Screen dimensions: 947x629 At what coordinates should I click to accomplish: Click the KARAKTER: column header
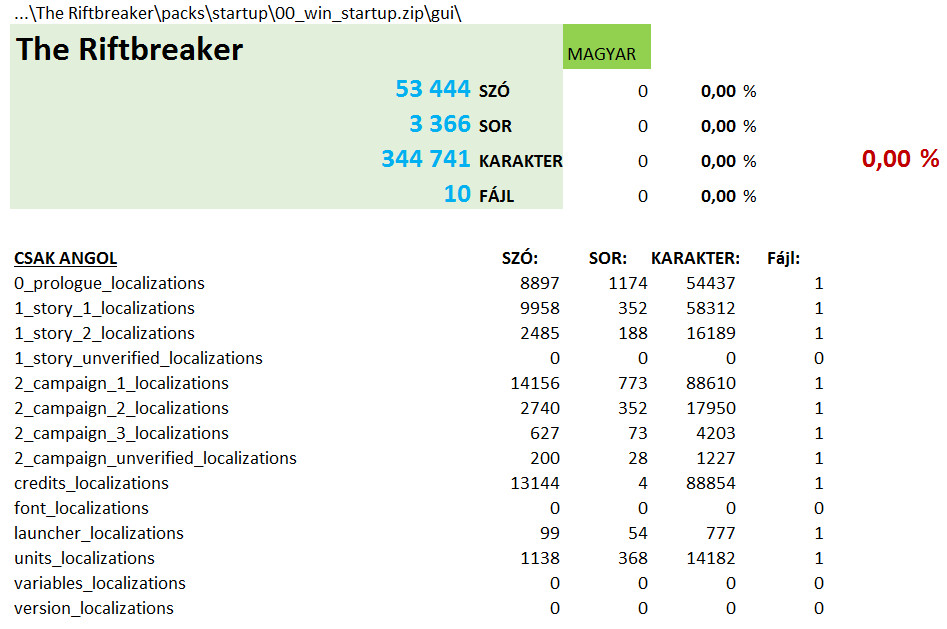[x=695, y=259]
